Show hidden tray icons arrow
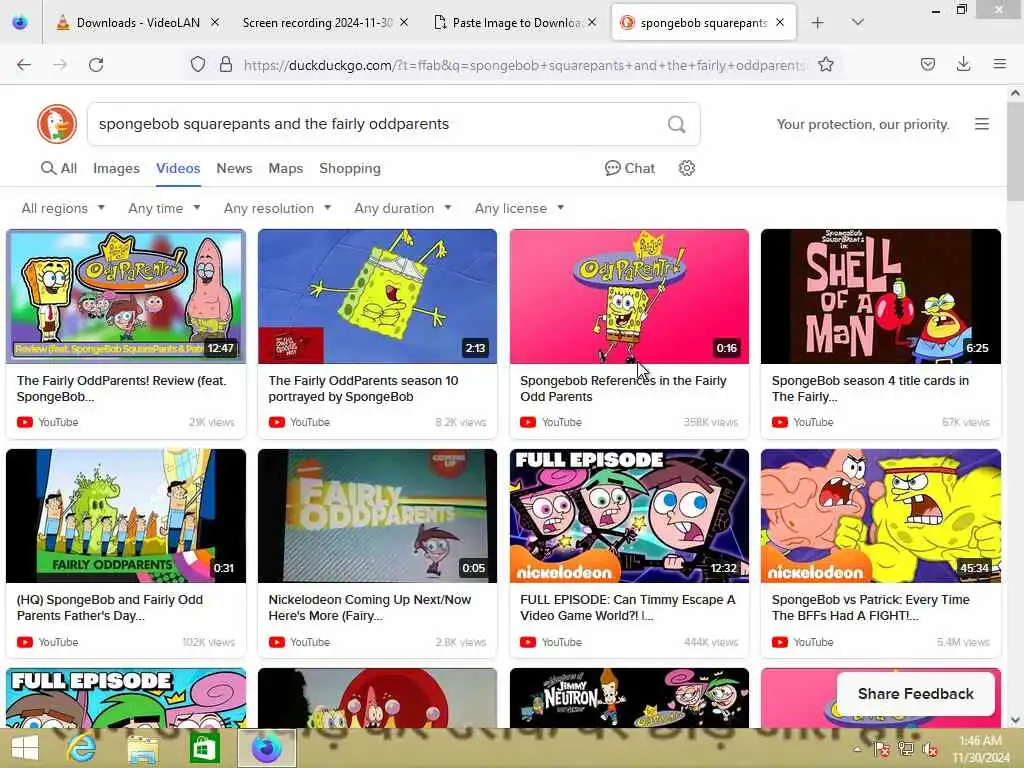Image resolution: width=1024 pixels, height=768 pixels. point(857,749)
